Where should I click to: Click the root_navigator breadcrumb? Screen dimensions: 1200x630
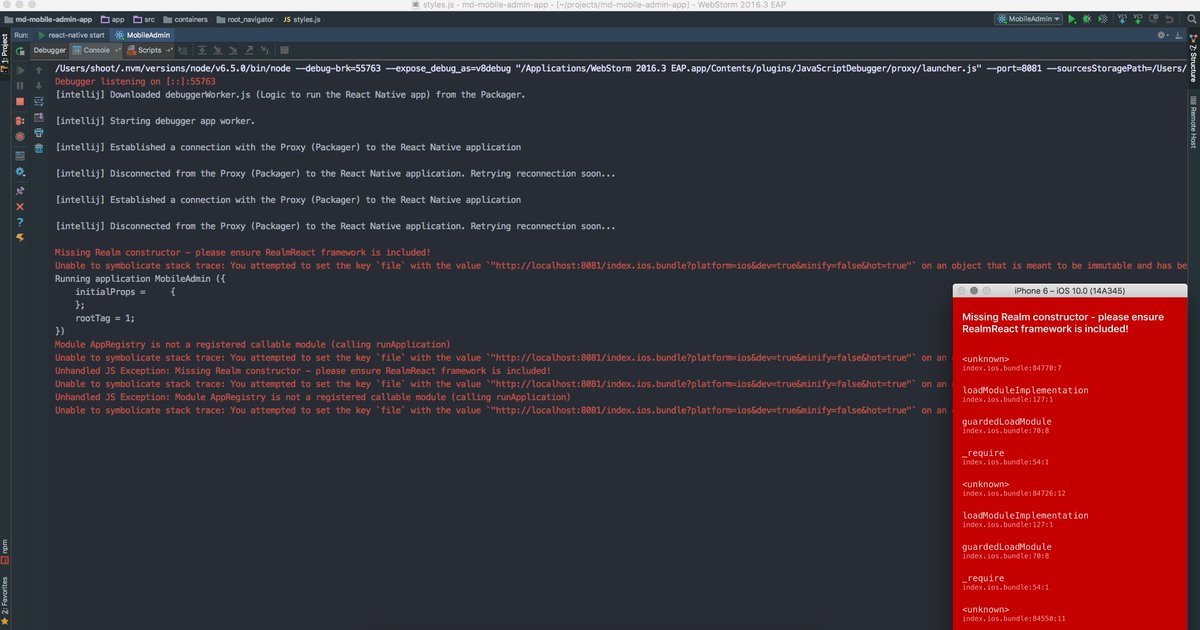[243, 19]
